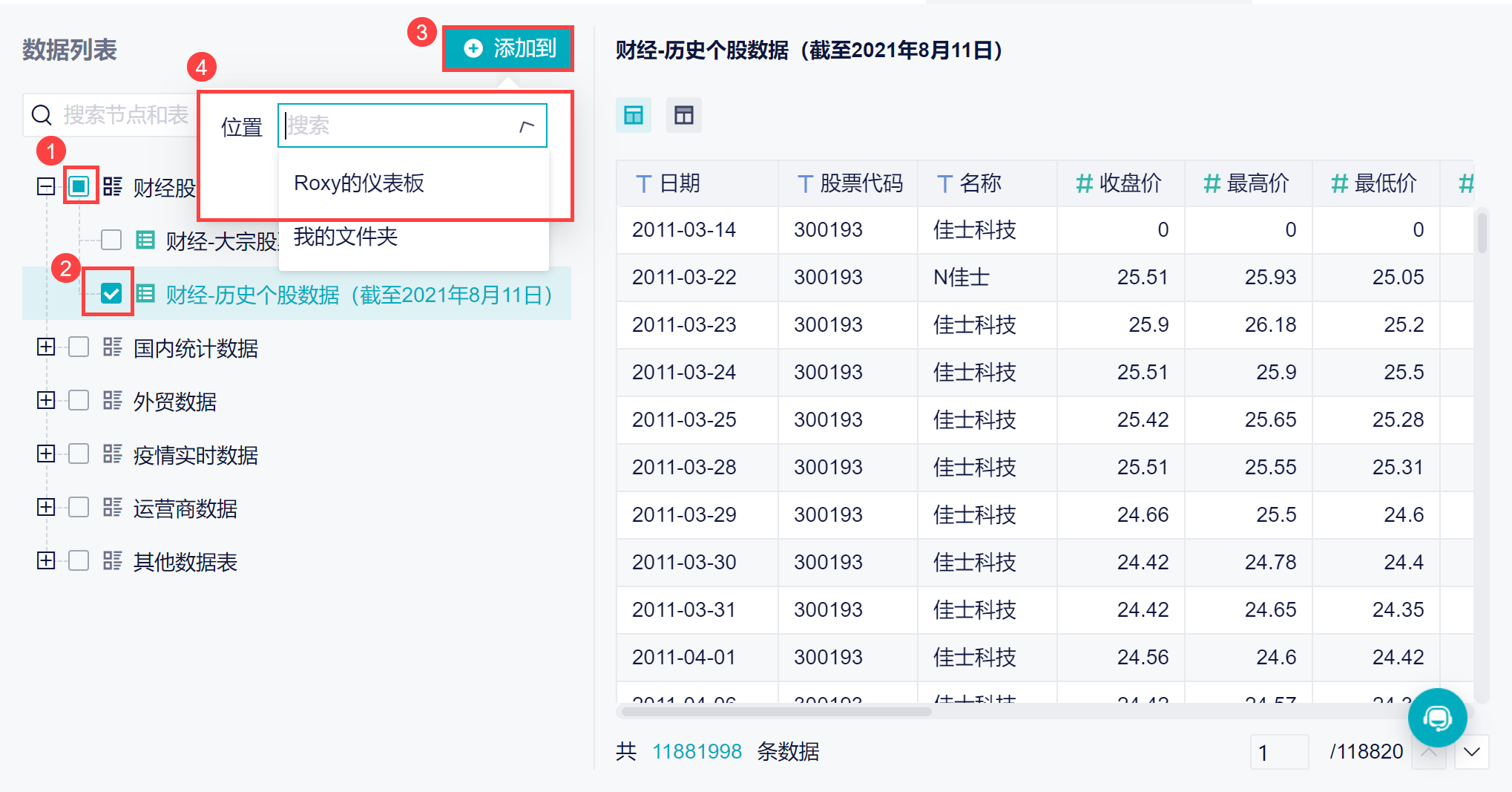Image resolution: width=1512 pixels, height=792 pixels.
Task: Click the 数据列表 panel title
Action: click(x=70, y=50)
